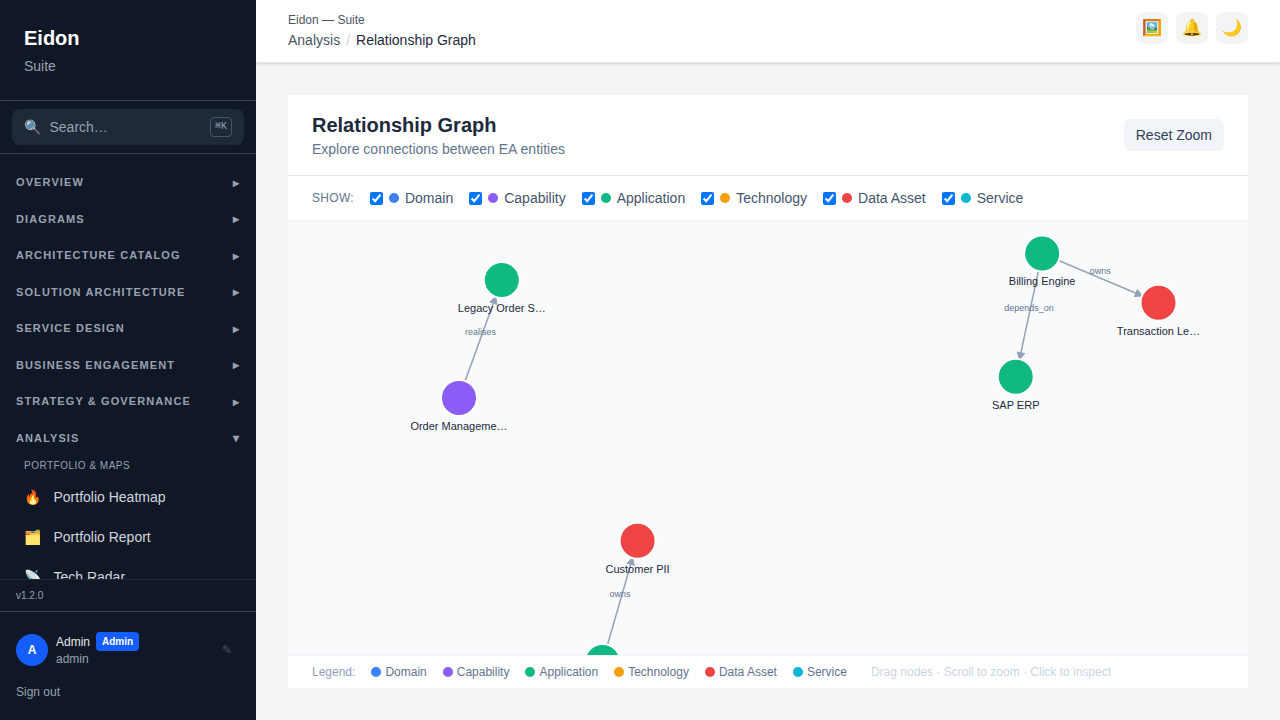The width and height of the screenshot is (1280, 720).
Task: Click the Eidon sidebar logo title
Action: point(52,38)
